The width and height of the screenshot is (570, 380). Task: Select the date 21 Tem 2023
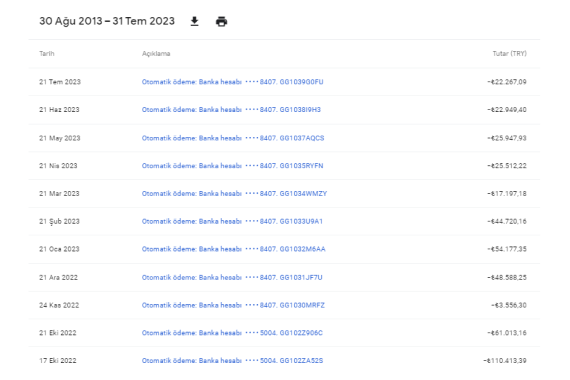[60, 82]
